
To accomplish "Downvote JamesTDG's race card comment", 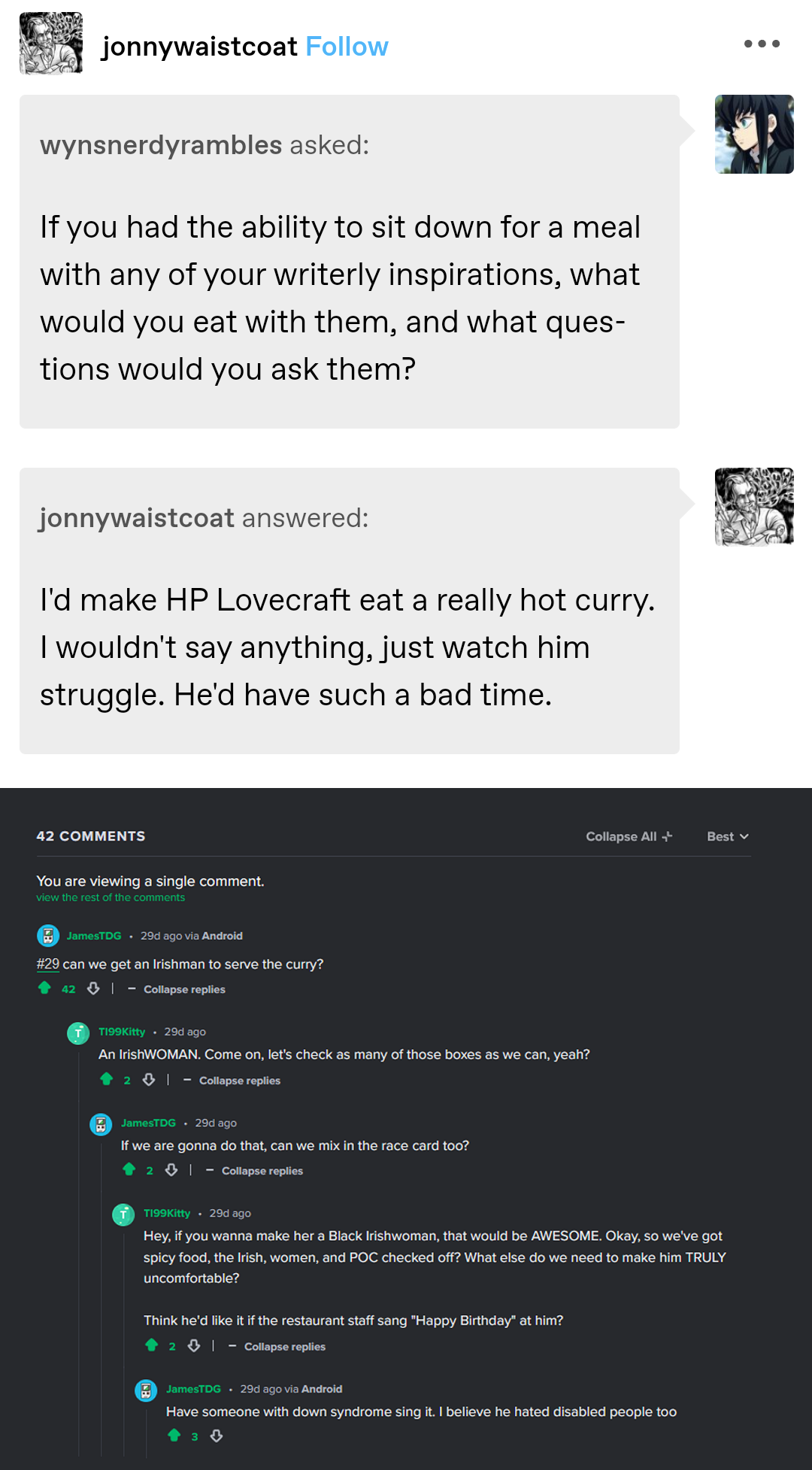I will 171,1170.
